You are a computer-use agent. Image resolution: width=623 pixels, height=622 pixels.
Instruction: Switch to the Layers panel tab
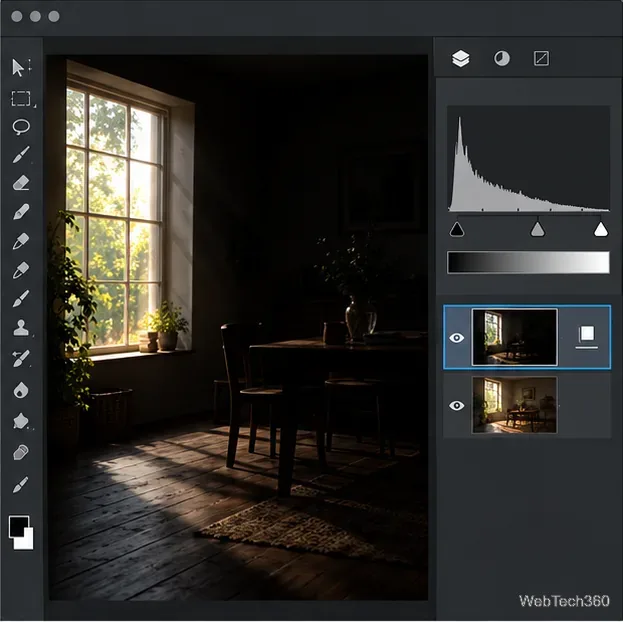click(461, 59)
